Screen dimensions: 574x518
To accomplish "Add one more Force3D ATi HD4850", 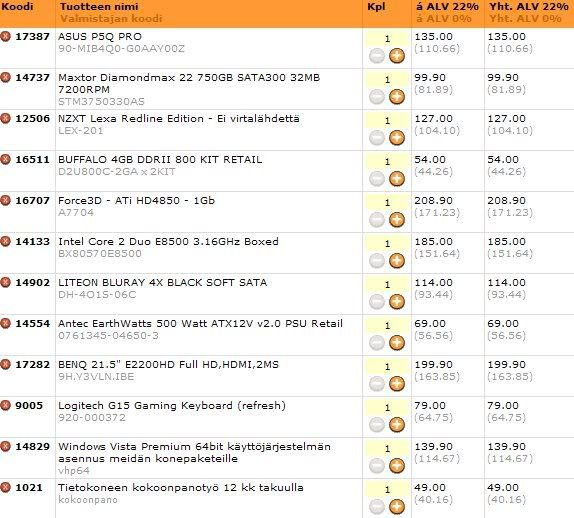I will click(397, 220).
